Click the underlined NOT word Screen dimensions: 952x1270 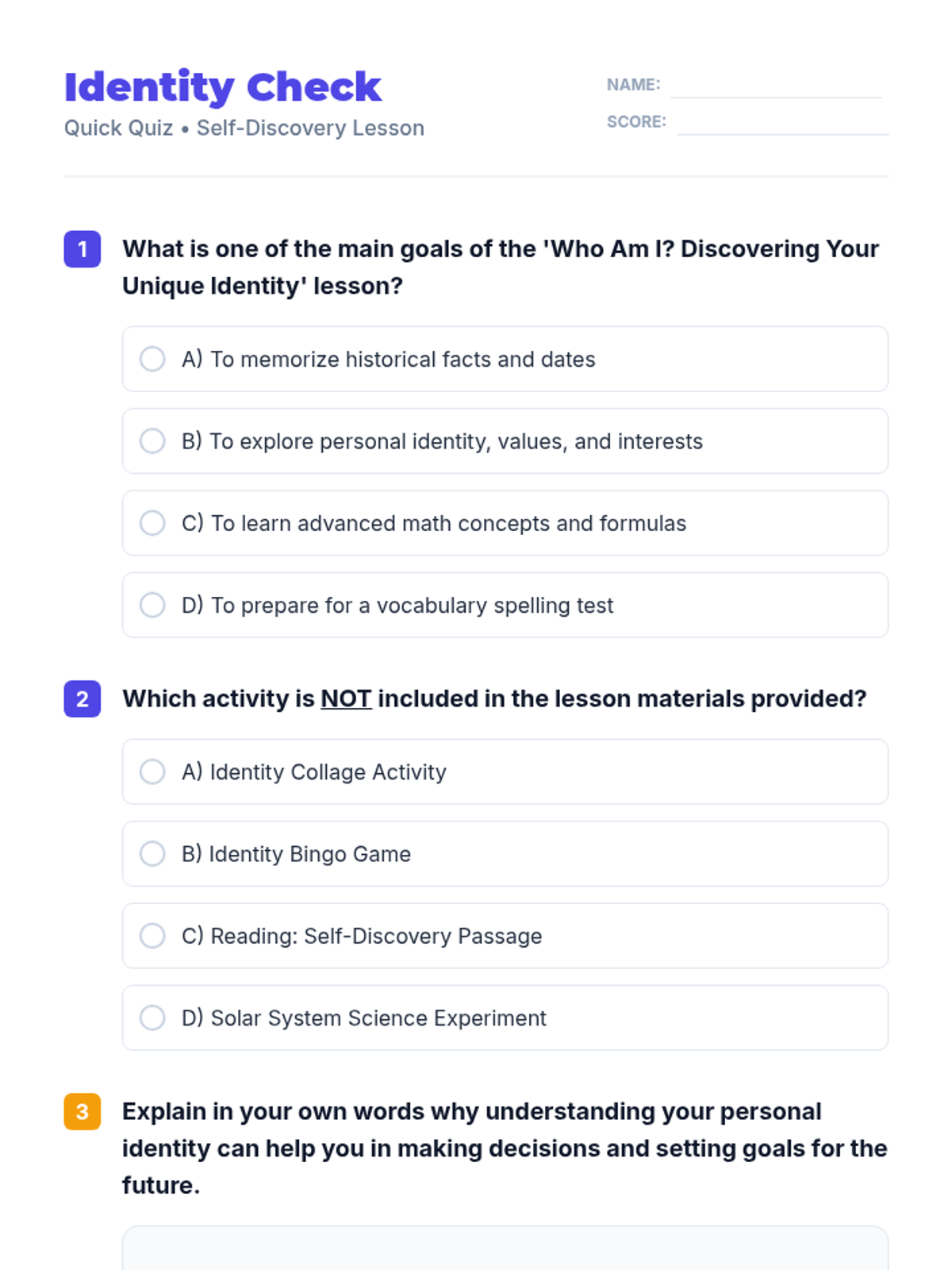coord(346,698)
